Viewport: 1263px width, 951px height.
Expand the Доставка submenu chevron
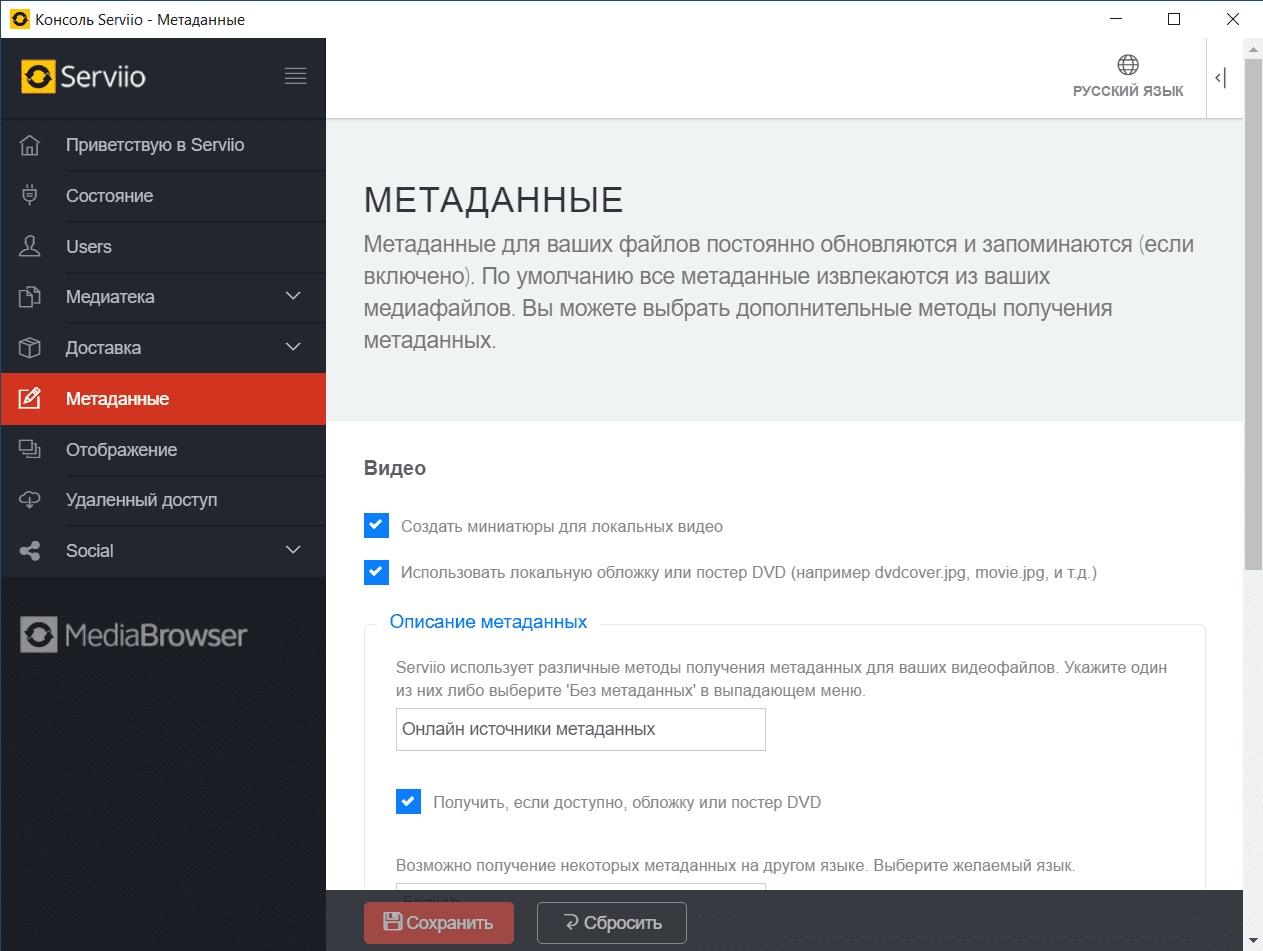pos(293,348)
